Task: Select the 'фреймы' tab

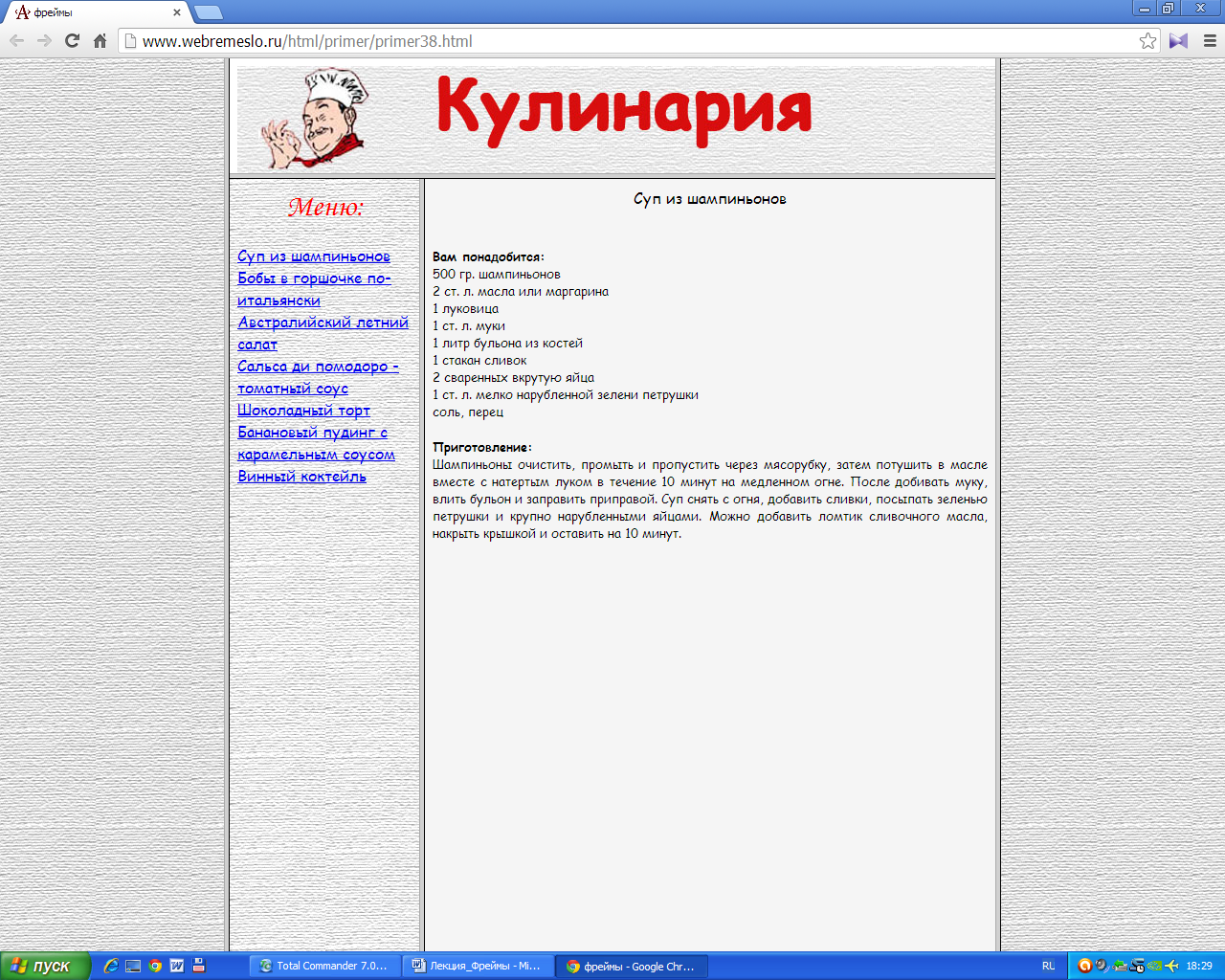Action: click(96, 12)
